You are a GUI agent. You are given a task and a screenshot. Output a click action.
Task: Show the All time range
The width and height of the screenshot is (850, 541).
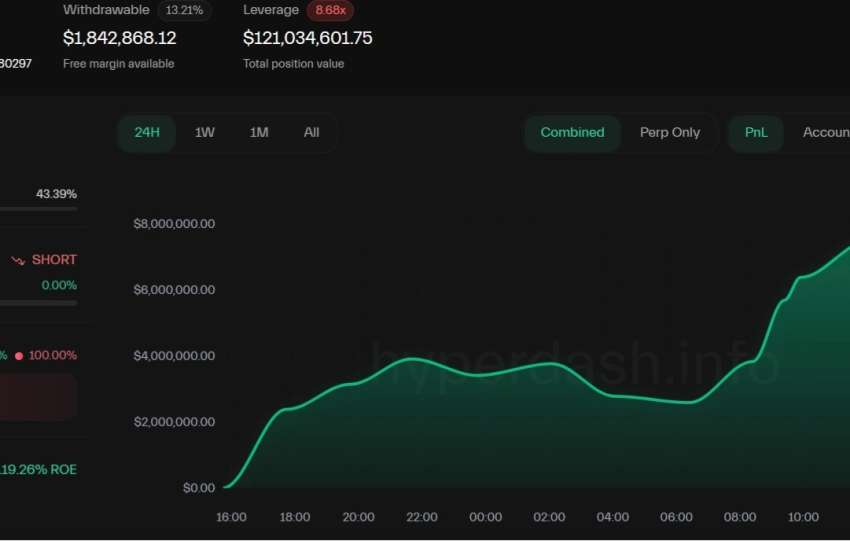click(x=311, y=132)
